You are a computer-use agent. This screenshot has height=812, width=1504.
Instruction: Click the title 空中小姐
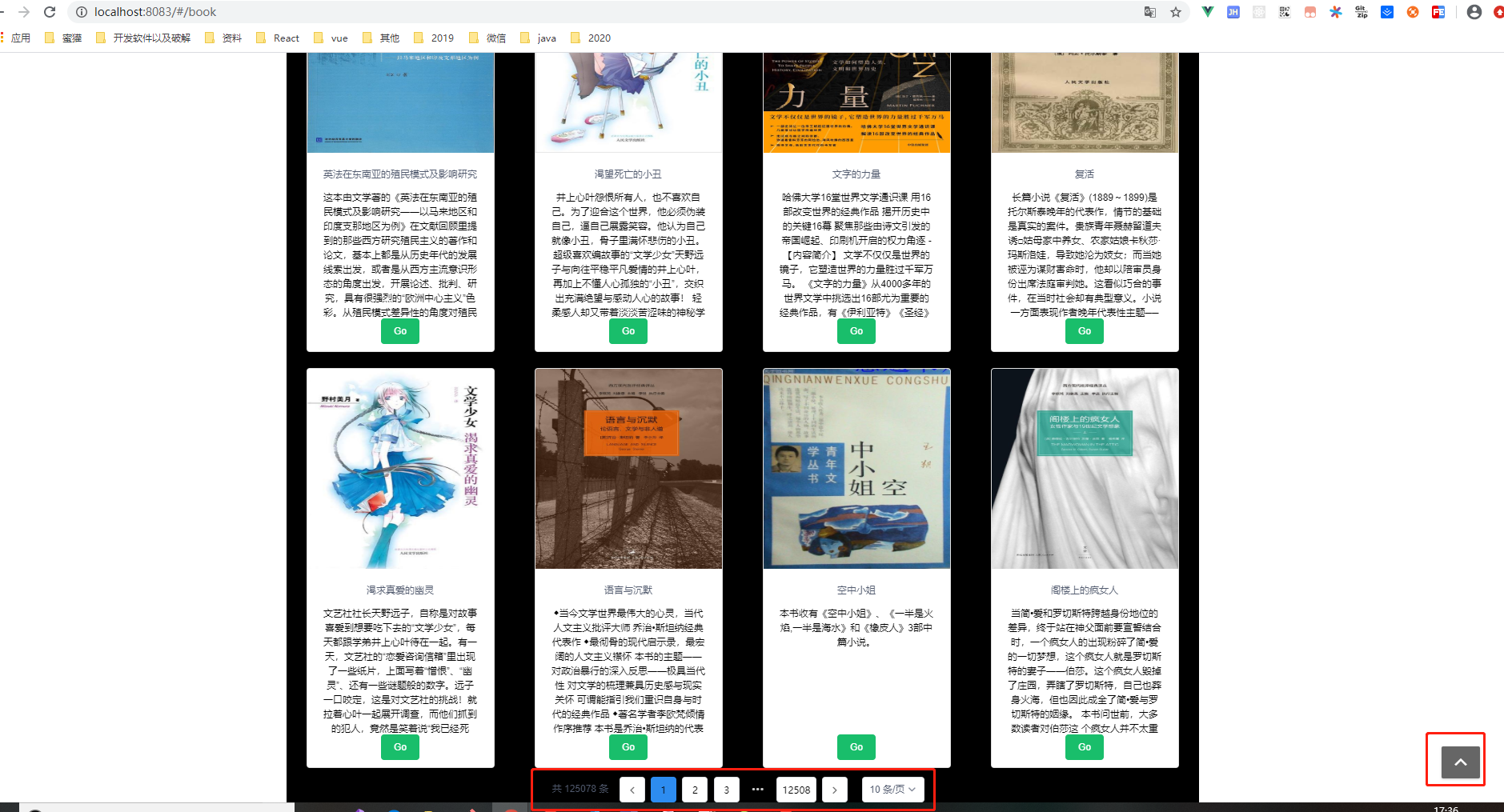(x=856, y=590)
